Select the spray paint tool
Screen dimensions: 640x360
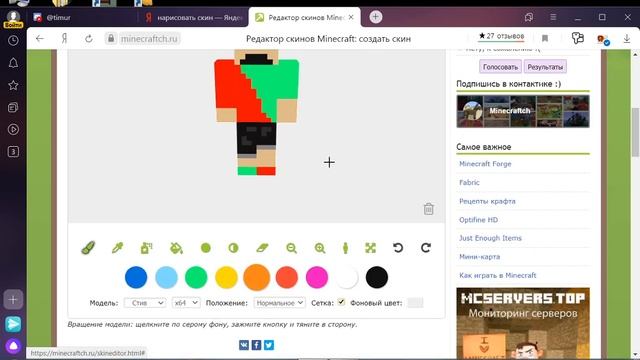[146, 248]
